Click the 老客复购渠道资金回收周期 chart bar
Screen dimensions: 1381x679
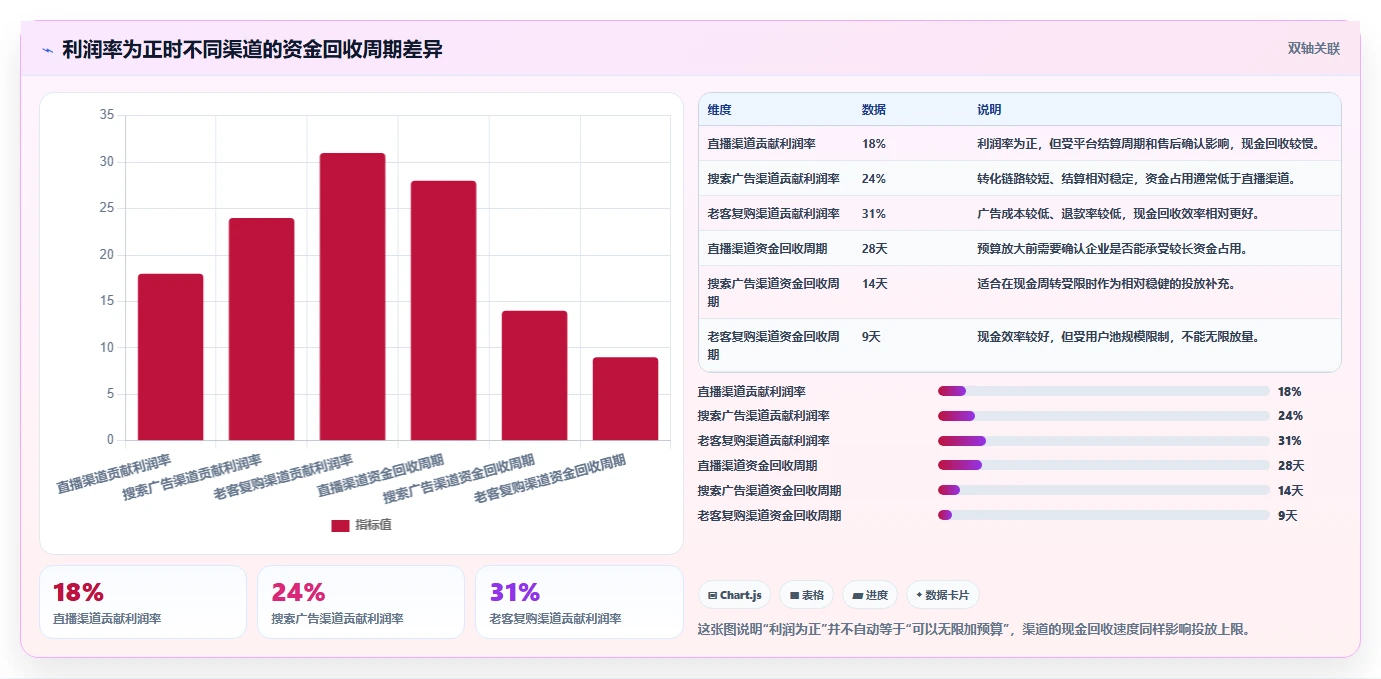pyautogui.click(x=625, y=399)
